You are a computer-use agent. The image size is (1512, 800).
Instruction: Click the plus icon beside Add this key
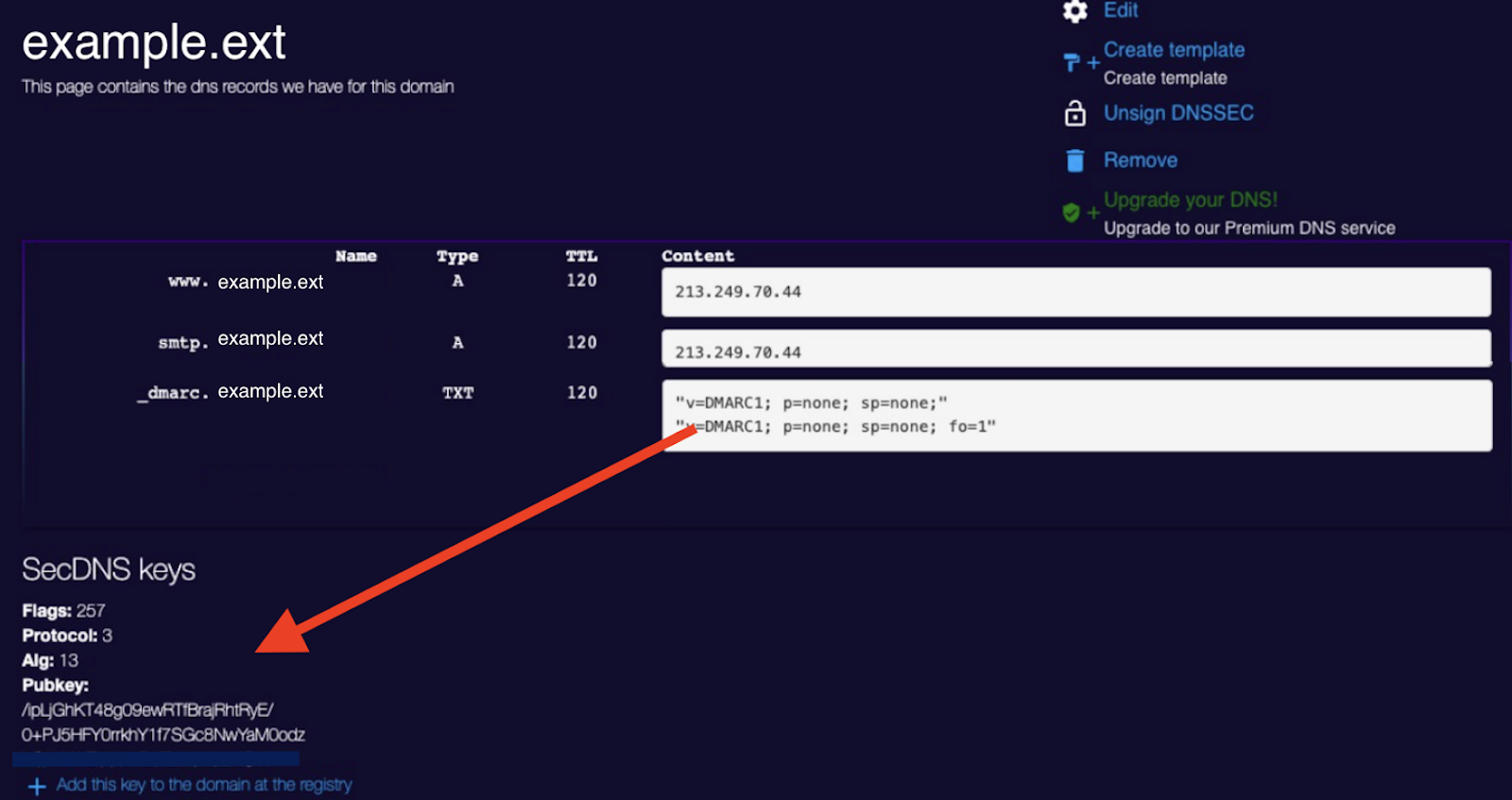coord(37,786)
